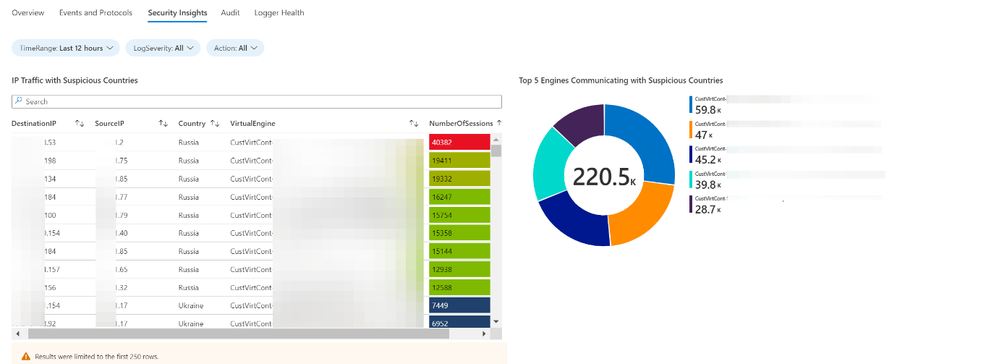
Task: Select the 19411 sessions cell
Action: [459, 161]
